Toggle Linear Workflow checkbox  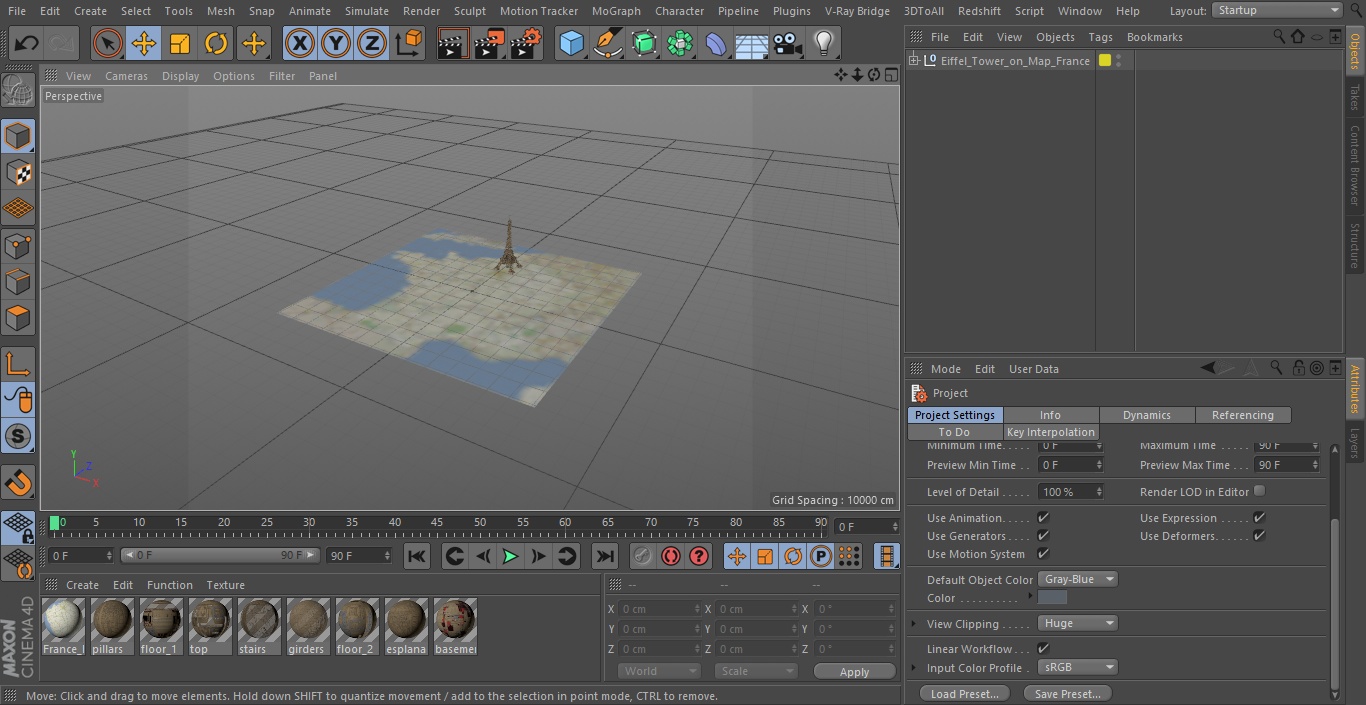click(x=1043, y=649)
